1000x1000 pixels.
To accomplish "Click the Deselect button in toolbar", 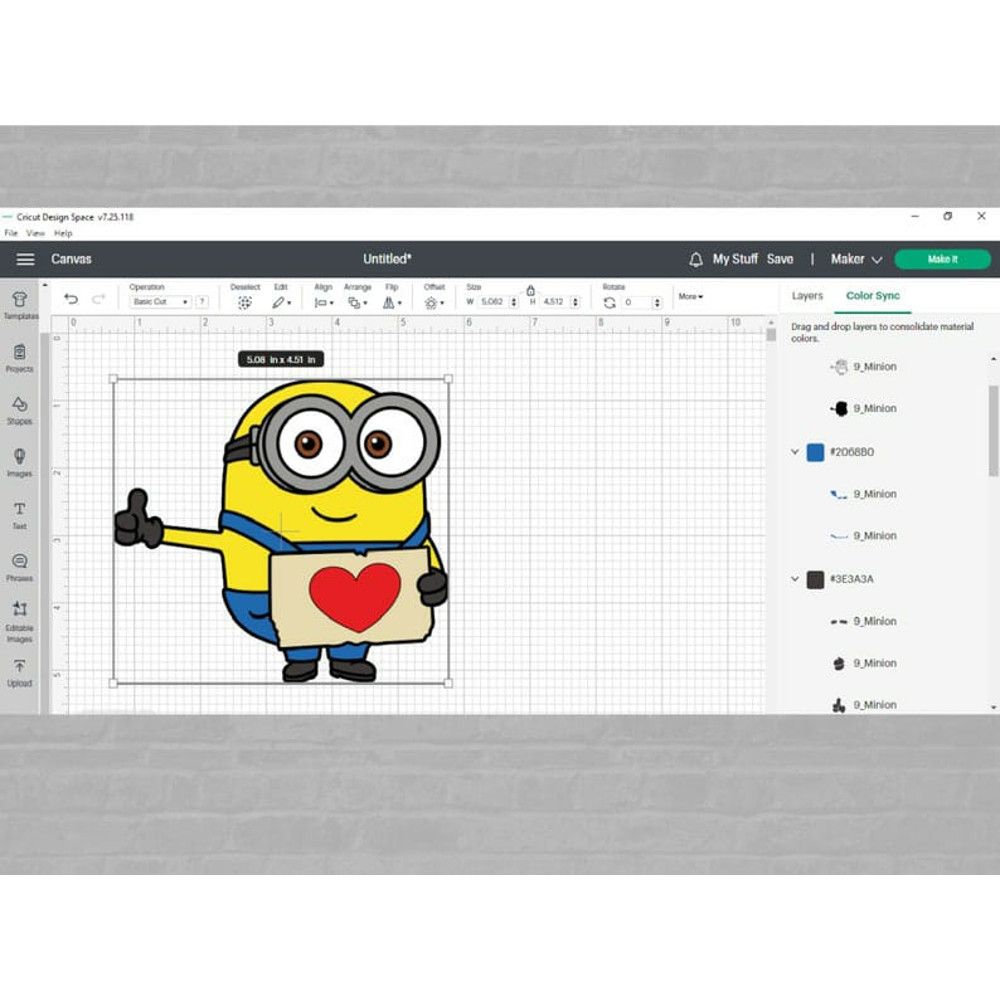I will (245, 302).
